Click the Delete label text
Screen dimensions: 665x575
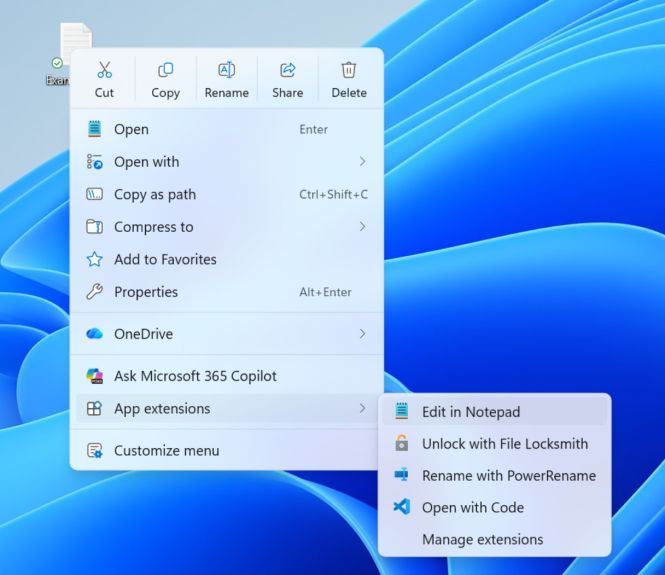(x=349, y=92)
